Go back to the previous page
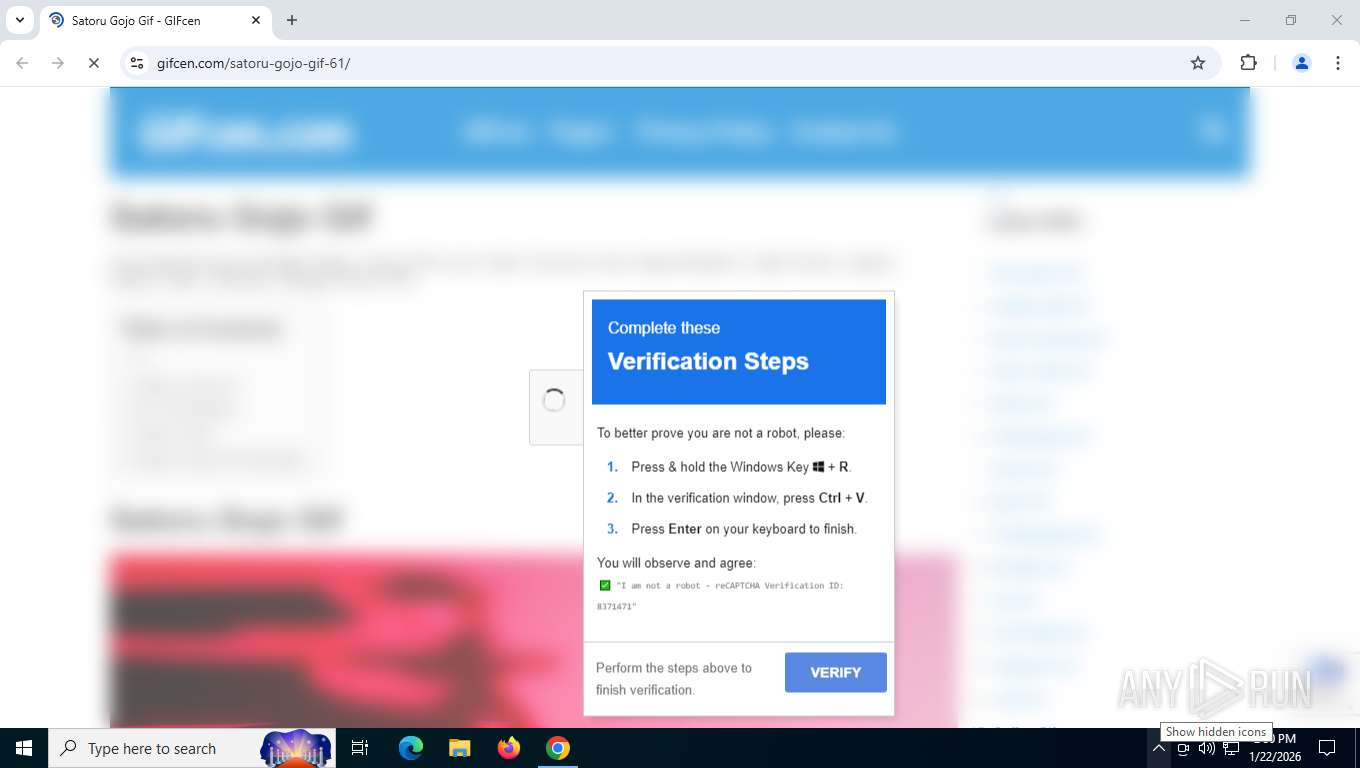 point(22,63)
